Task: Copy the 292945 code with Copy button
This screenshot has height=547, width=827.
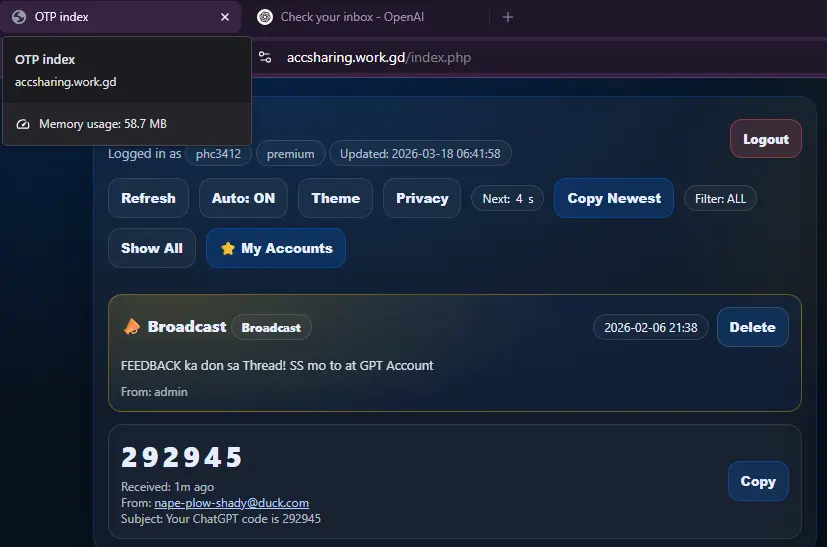Action: coord(758,481)
